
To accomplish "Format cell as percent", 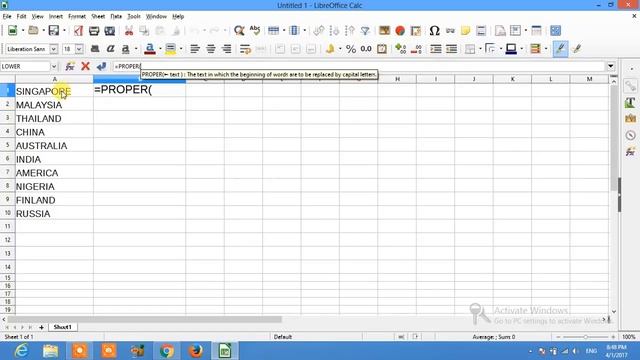I will click(x=351, y=49).
